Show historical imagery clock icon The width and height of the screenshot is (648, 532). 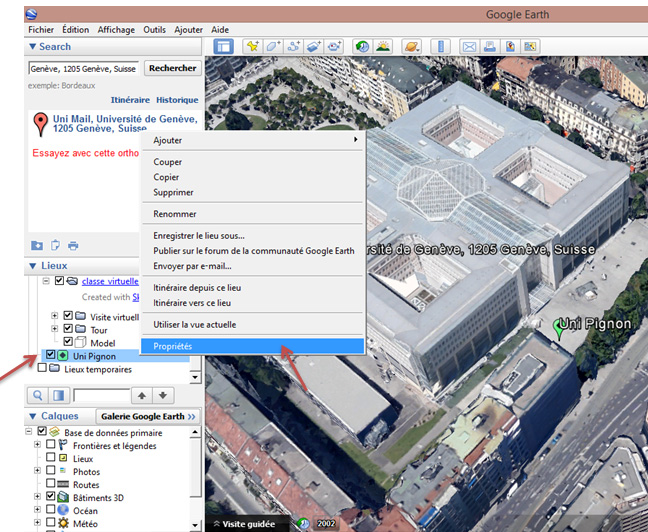[362, 47]
